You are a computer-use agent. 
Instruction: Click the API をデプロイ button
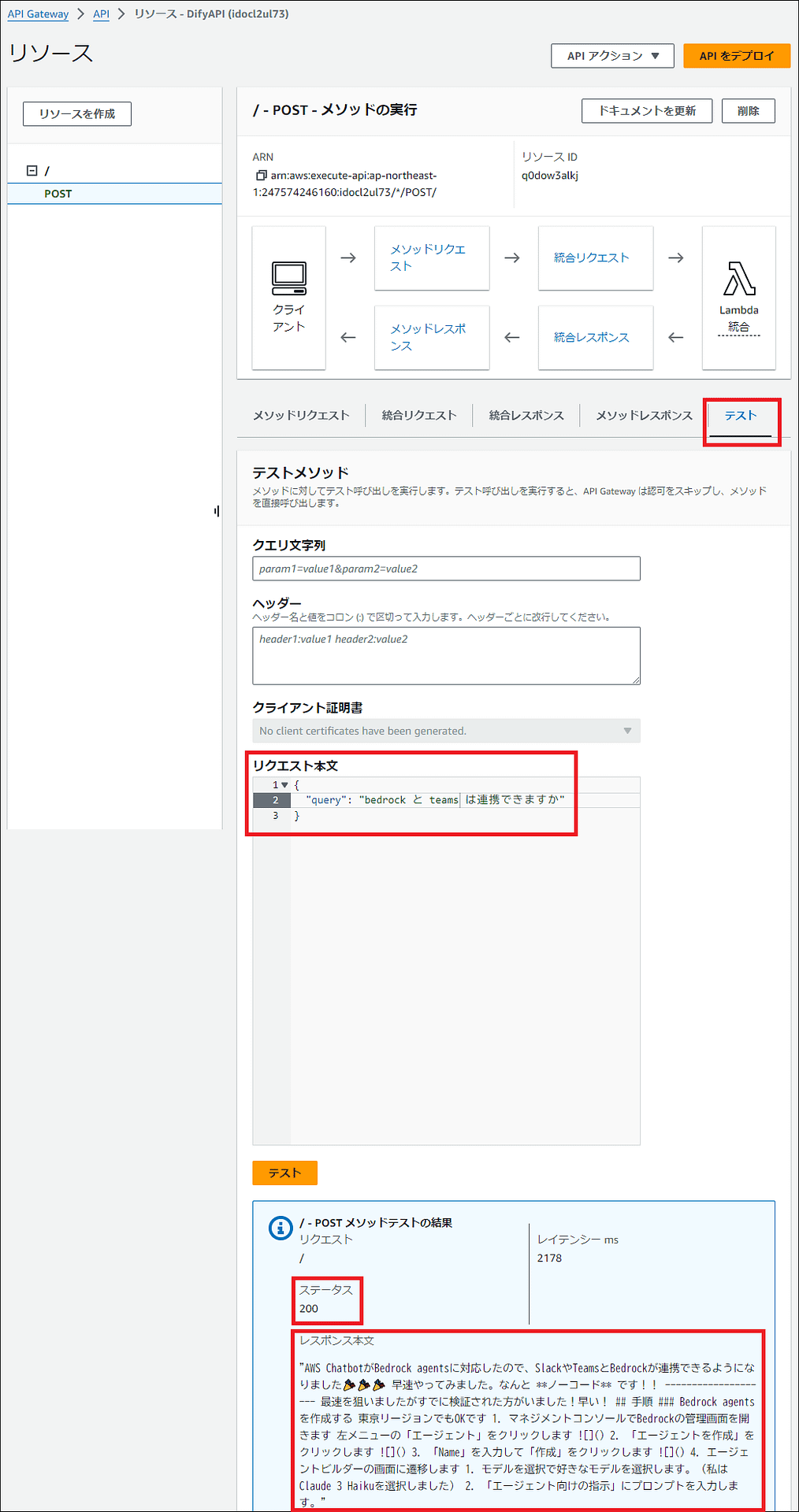[736, 56]
